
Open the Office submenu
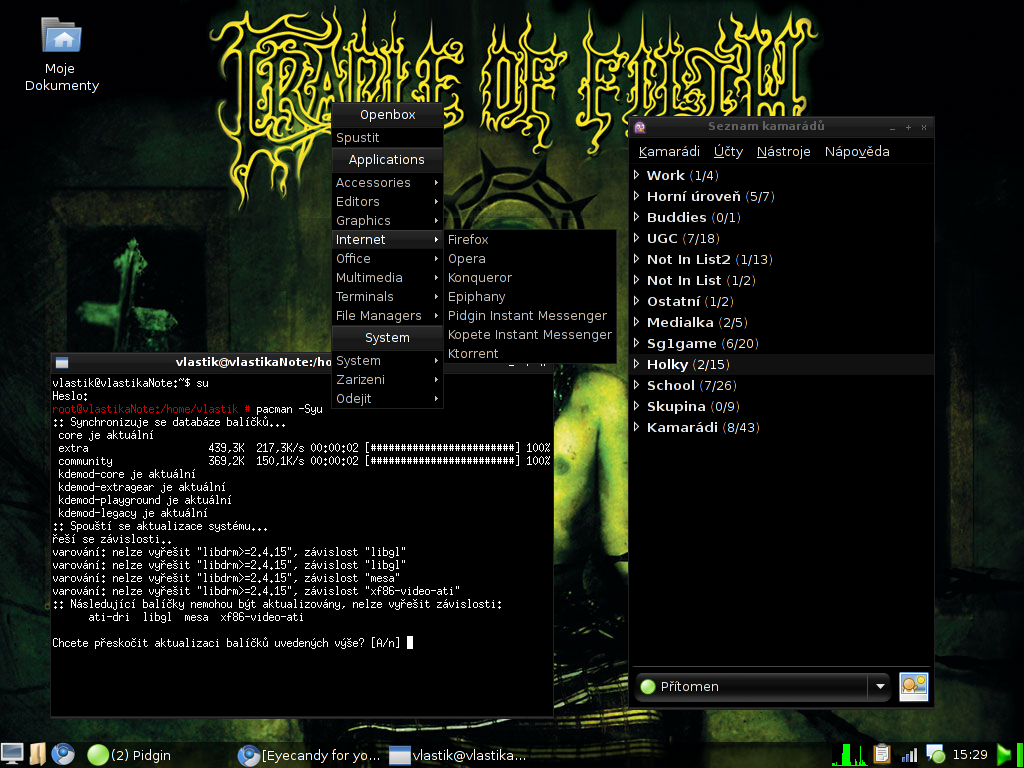click(387, 259)
